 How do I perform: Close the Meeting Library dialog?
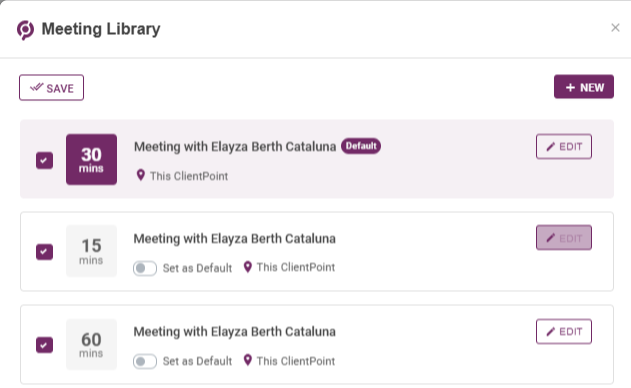click(615, 28)
